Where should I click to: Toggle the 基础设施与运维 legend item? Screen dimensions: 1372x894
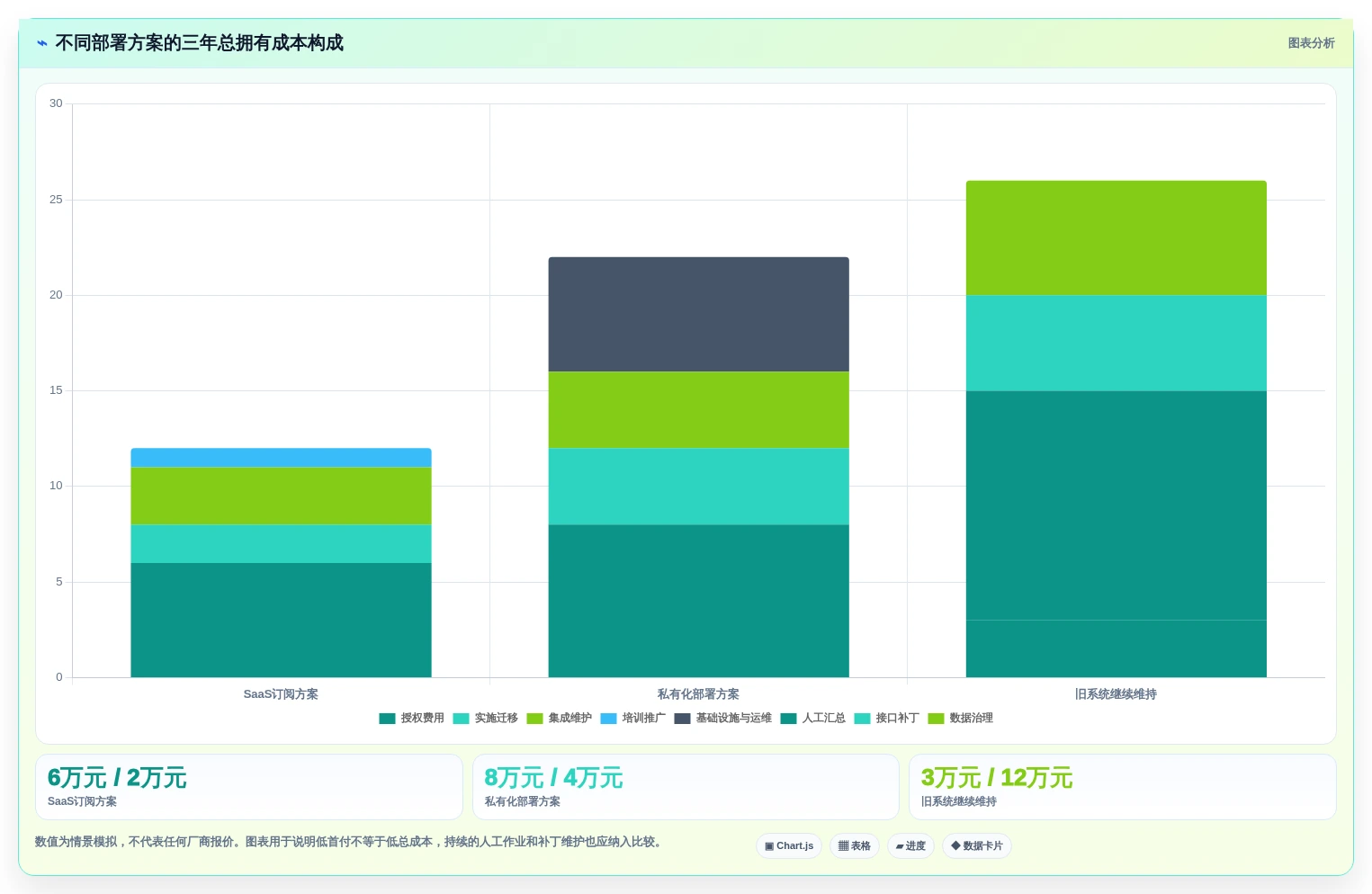click(x=723, y=718)
